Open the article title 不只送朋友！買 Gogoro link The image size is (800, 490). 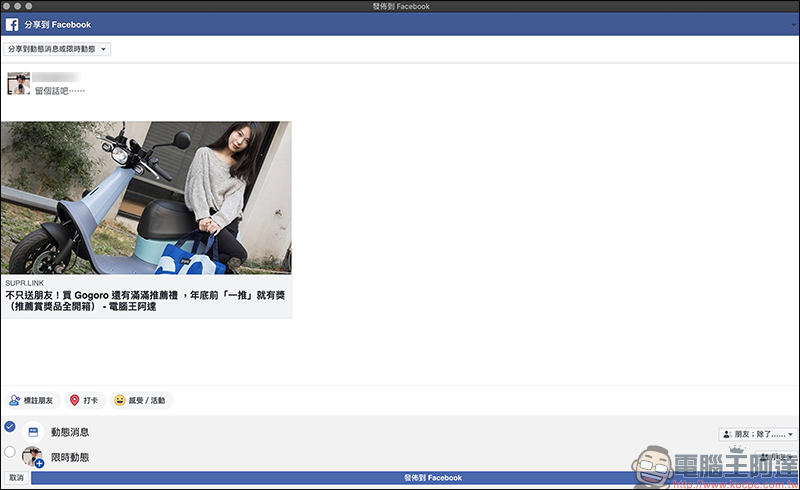coord(145,301)
